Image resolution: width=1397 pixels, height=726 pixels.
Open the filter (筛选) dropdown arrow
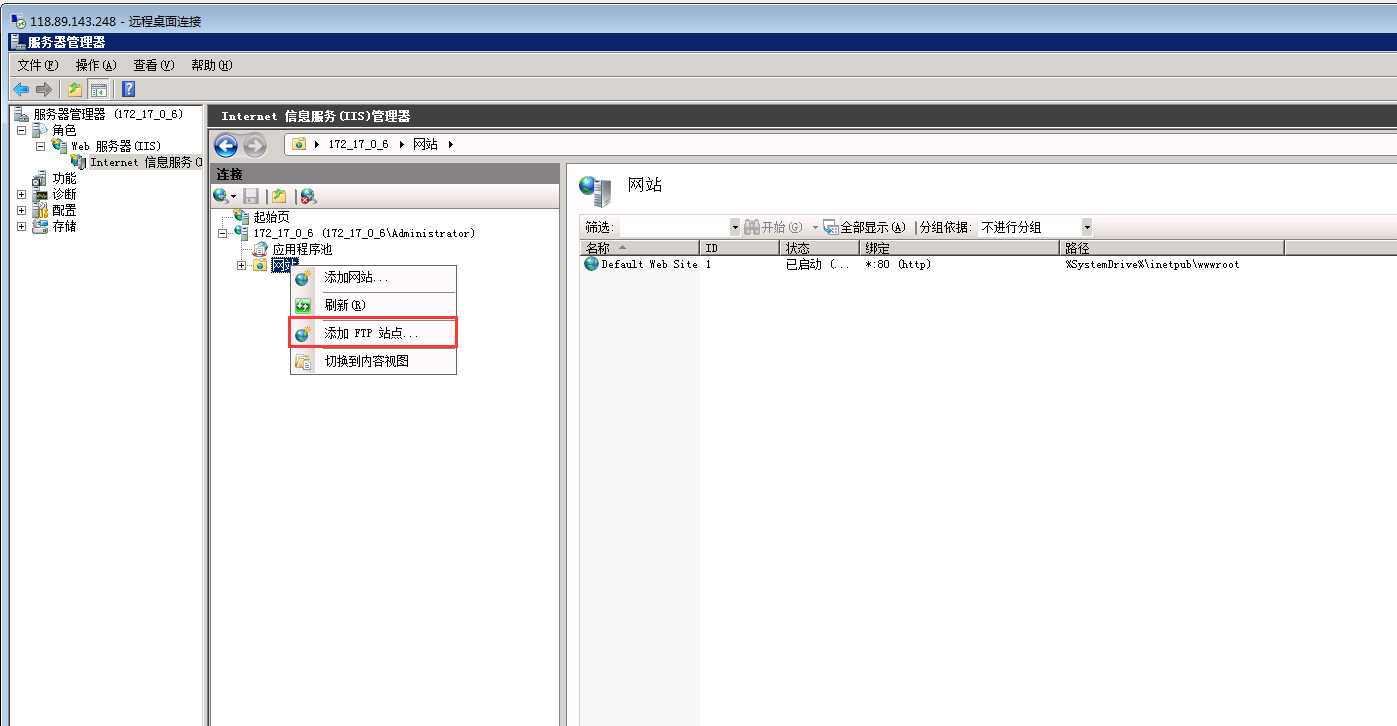(x=735, y=227)
